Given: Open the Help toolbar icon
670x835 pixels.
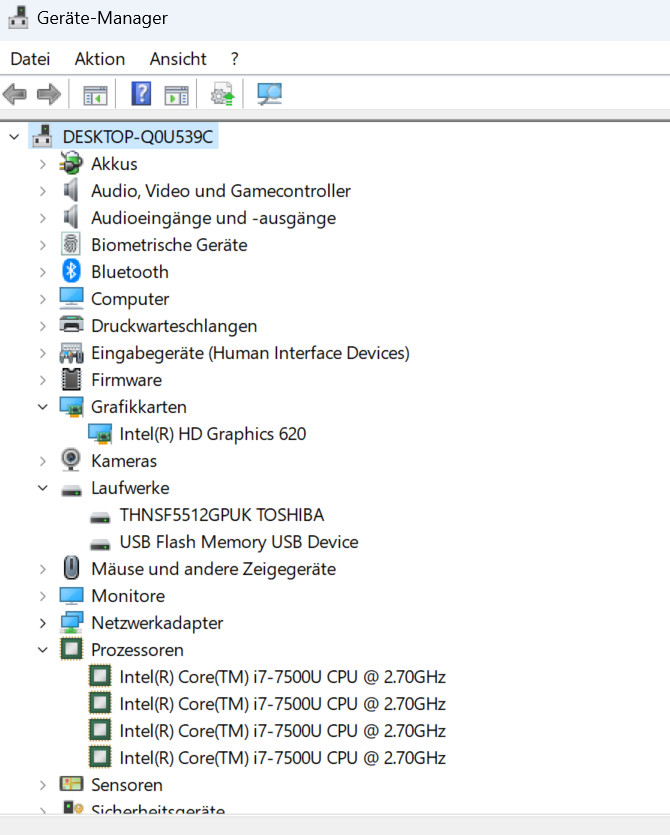Looking at the screenshot, I should click(141, 94).
